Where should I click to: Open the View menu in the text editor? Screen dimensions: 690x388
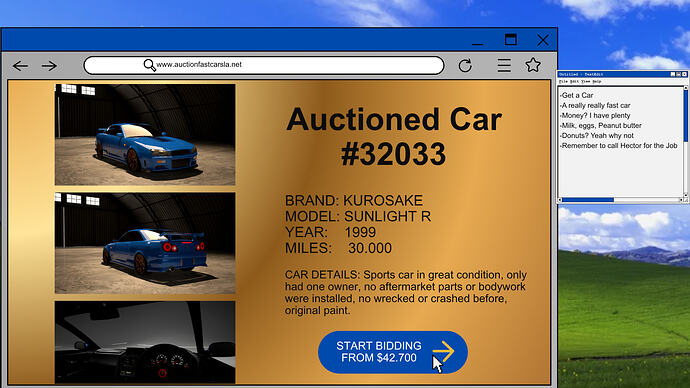585,81
